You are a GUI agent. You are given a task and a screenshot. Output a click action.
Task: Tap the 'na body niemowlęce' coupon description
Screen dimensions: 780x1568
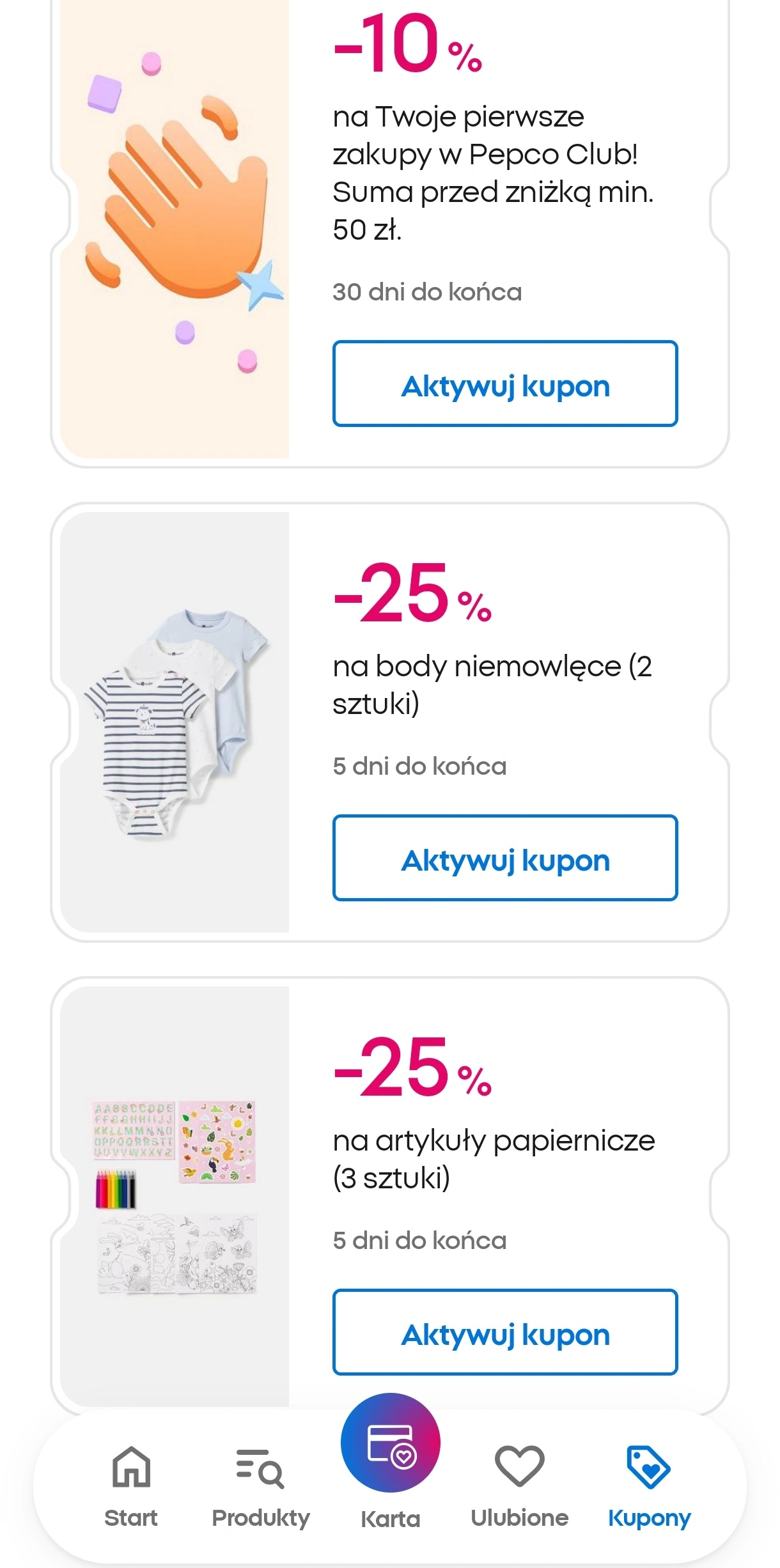pos(492,685)
